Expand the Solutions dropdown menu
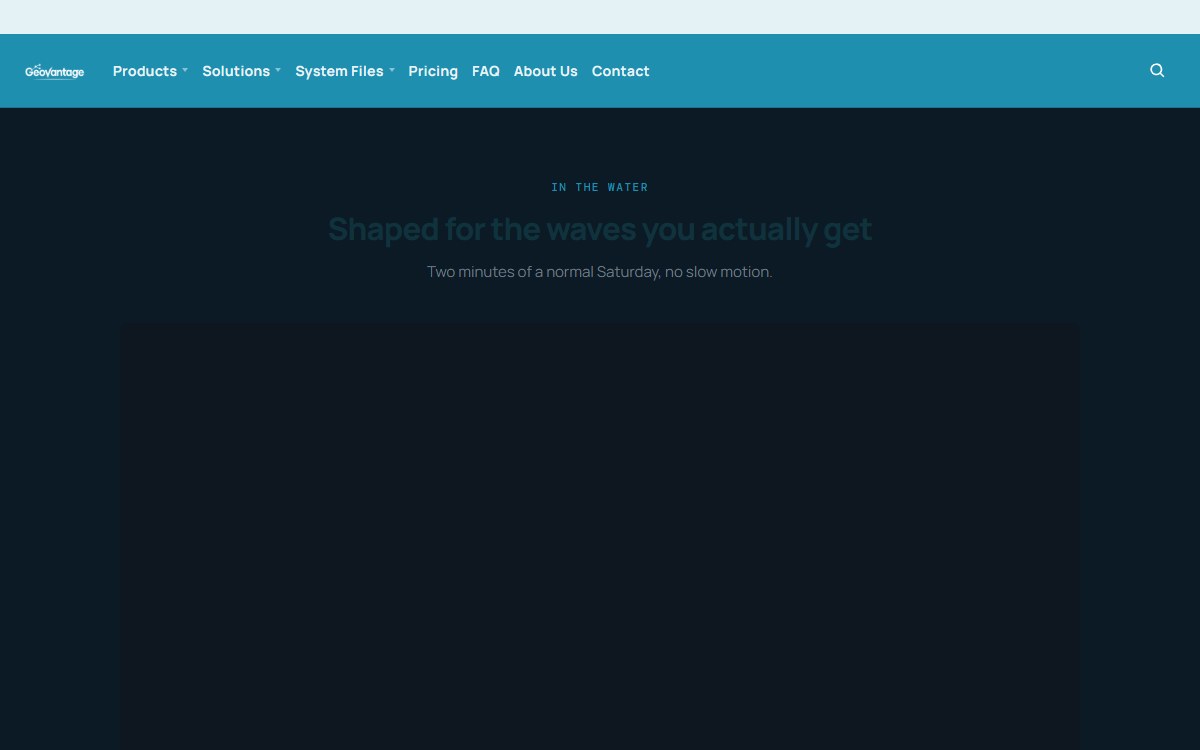 pyautogui.click(x=241, y=71)
